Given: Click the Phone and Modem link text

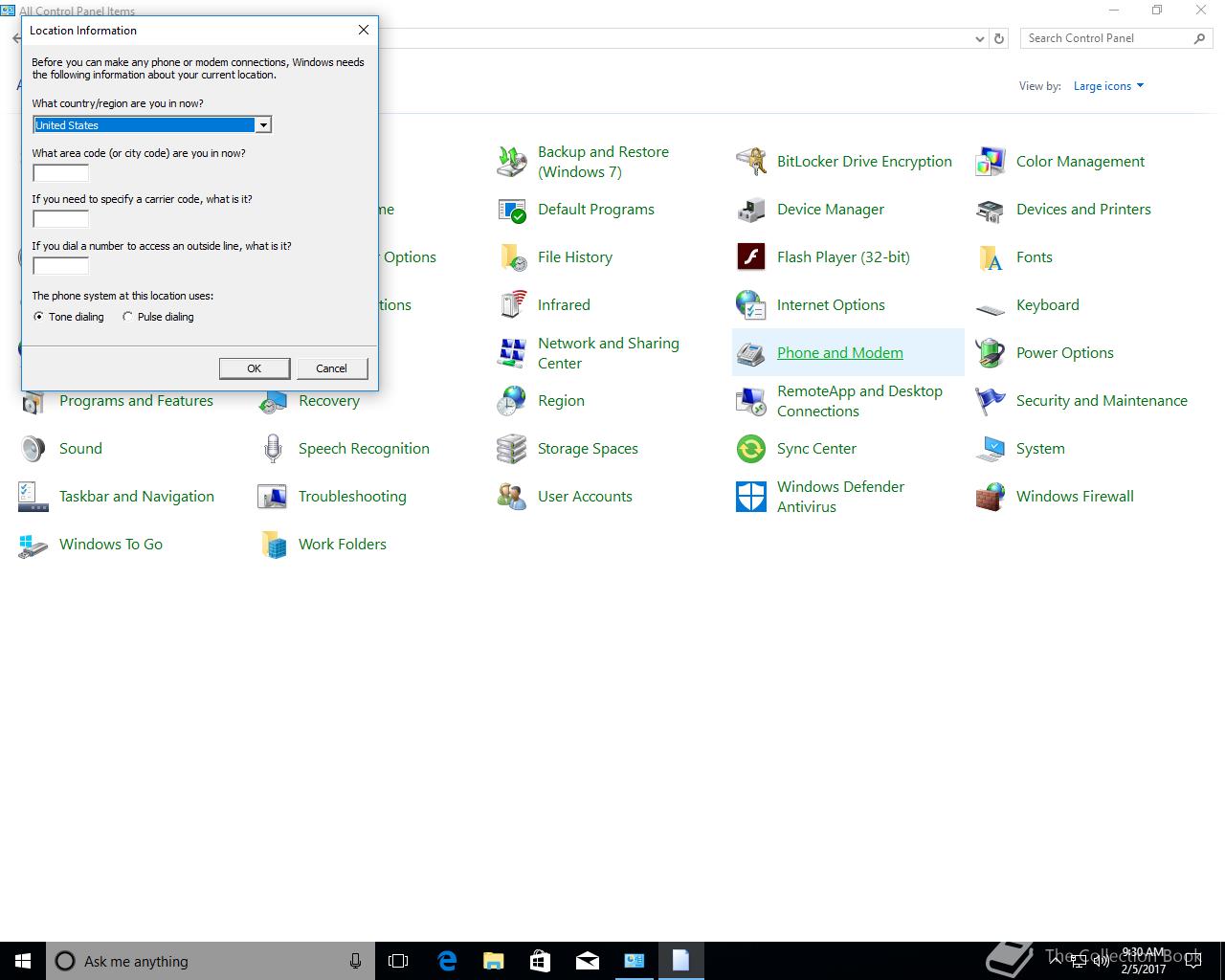Looking at the screenshot, I should 840,353.
